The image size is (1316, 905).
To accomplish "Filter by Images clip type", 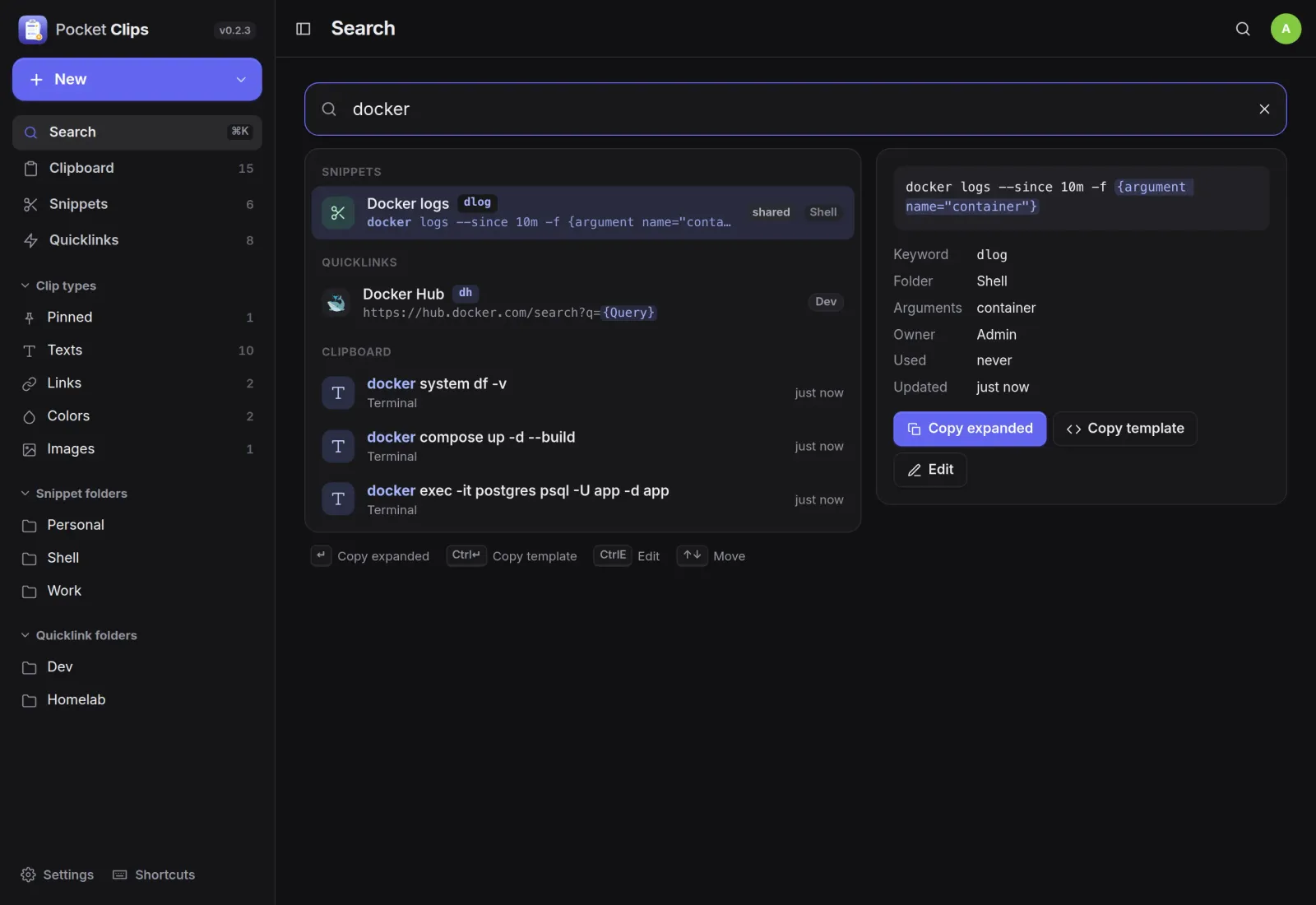I will (137, 449).
